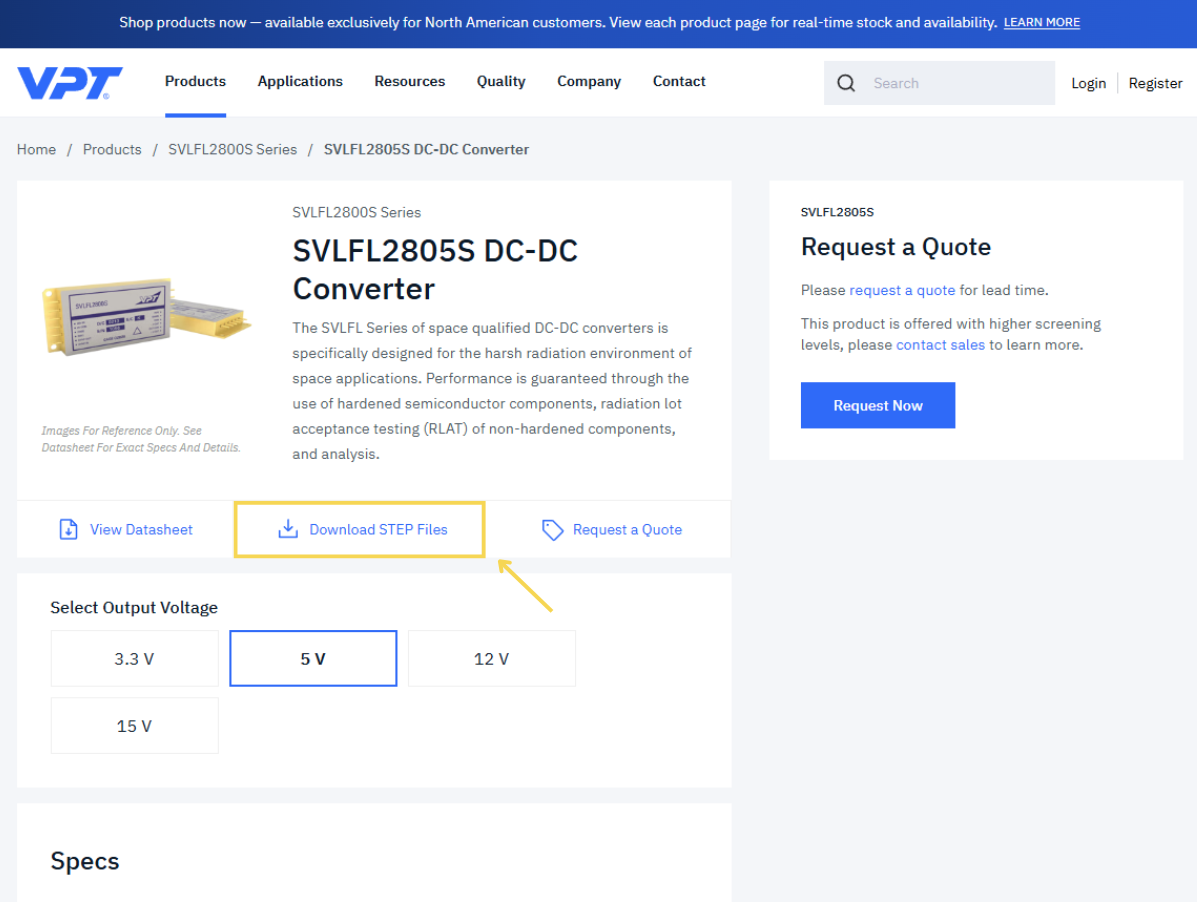This screenshot has width=1197, height=902.
Task: Click the current page breadcrumb text
Action: click(426, 150)
